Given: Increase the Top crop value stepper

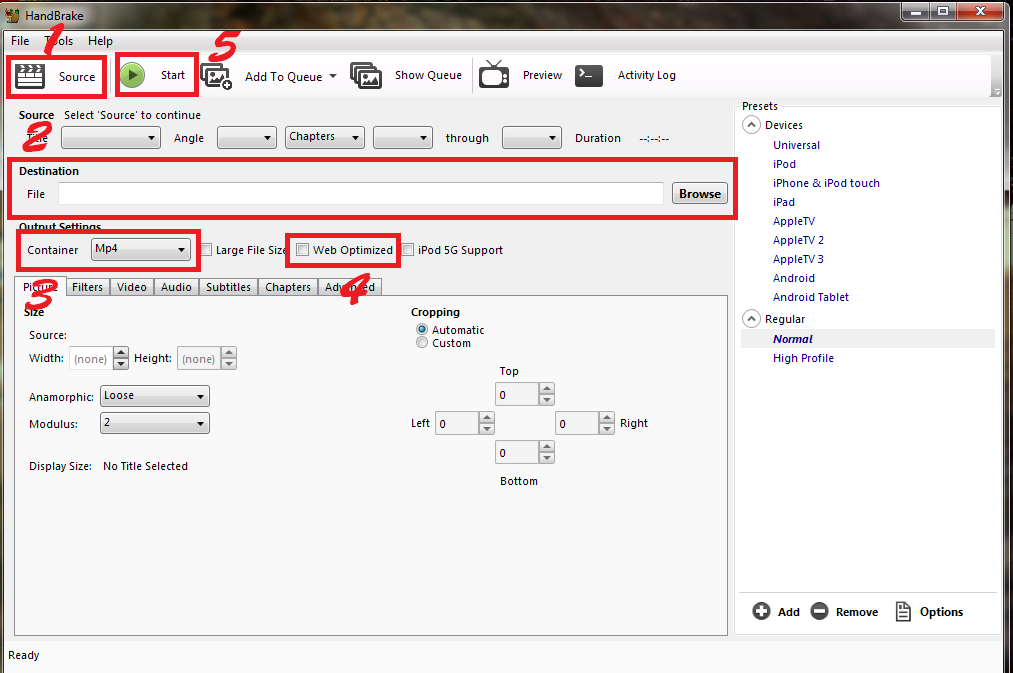Looking at the screenshot, I should [x=545, y=389].
